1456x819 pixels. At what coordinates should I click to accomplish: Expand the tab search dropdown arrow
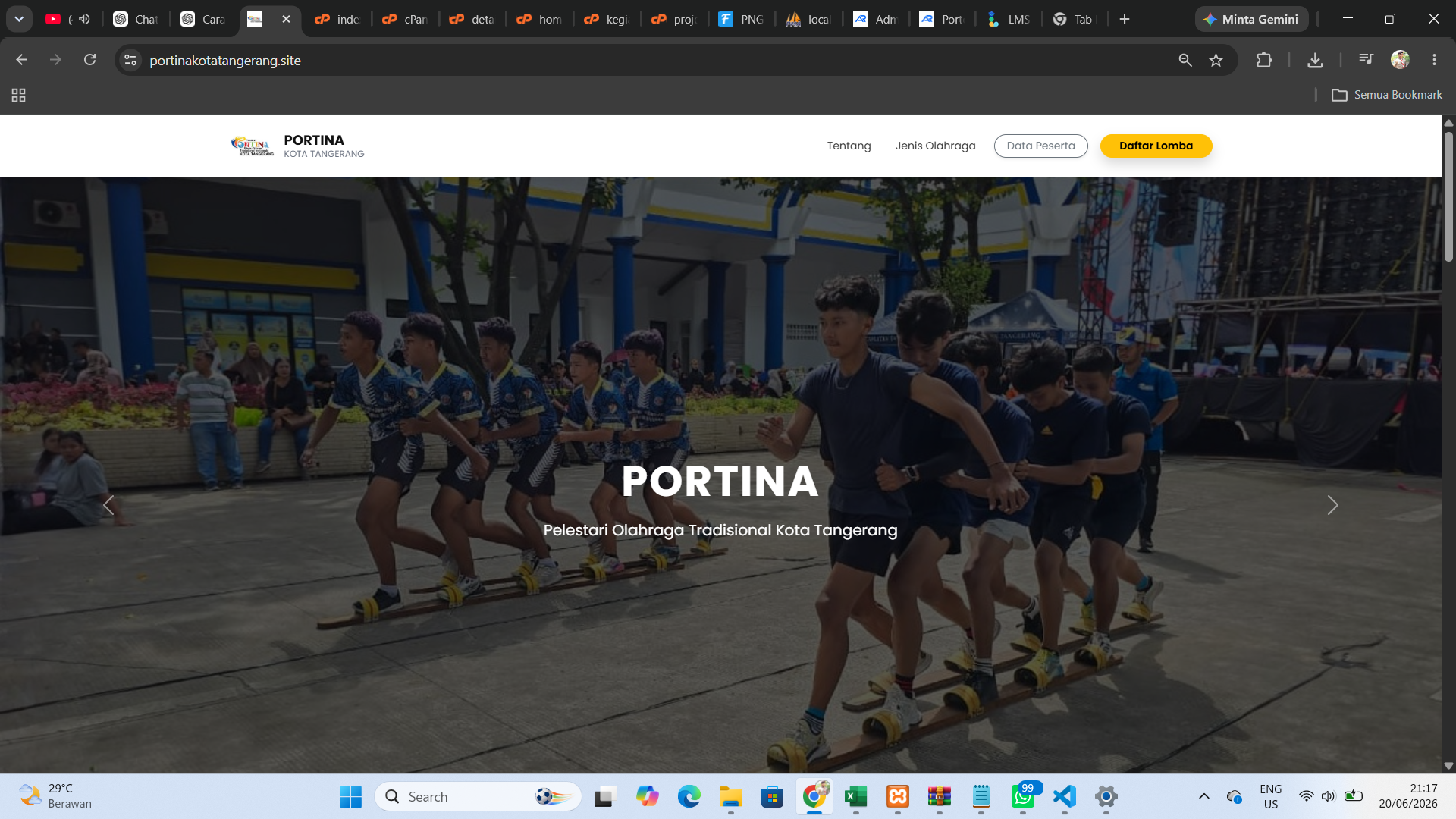[x=19, y=19]
